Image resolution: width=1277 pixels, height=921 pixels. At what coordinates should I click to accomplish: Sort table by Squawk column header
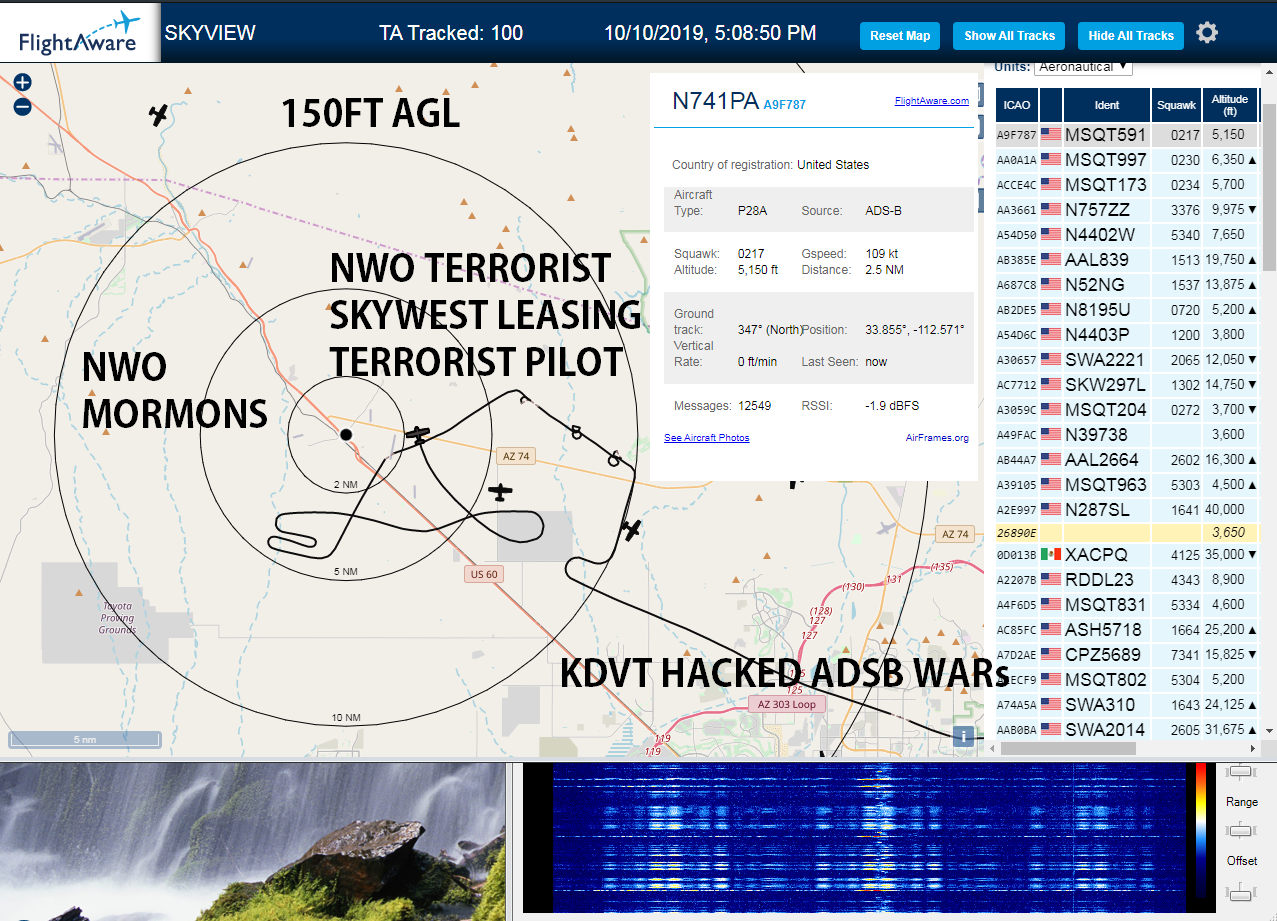click(1176, 104)
